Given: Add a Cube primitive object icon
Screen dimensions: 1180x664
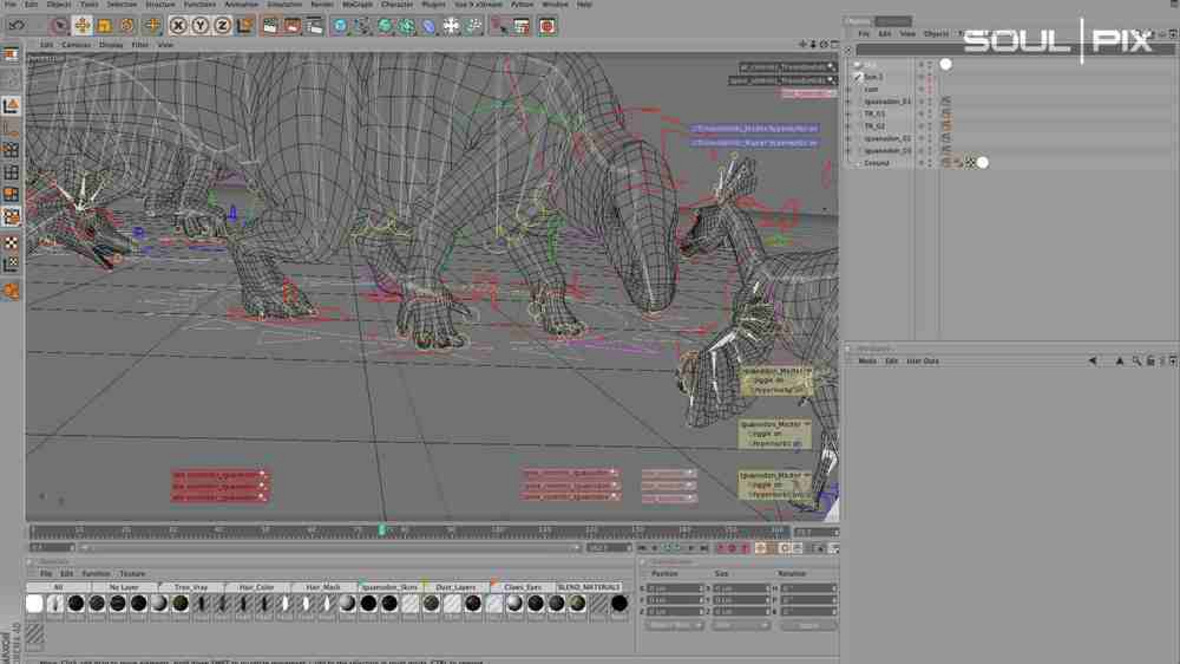Looking at the screenshot, I should tap(340, 26).
